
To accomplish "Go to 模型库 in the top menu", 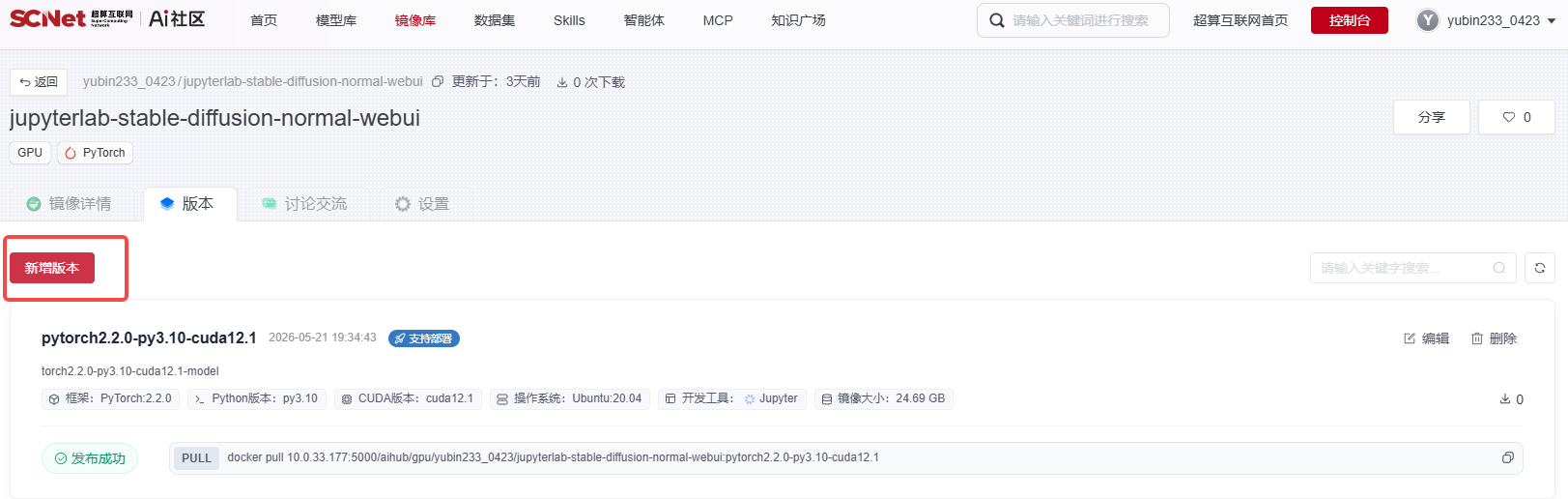I will click(x=336, y=20).
